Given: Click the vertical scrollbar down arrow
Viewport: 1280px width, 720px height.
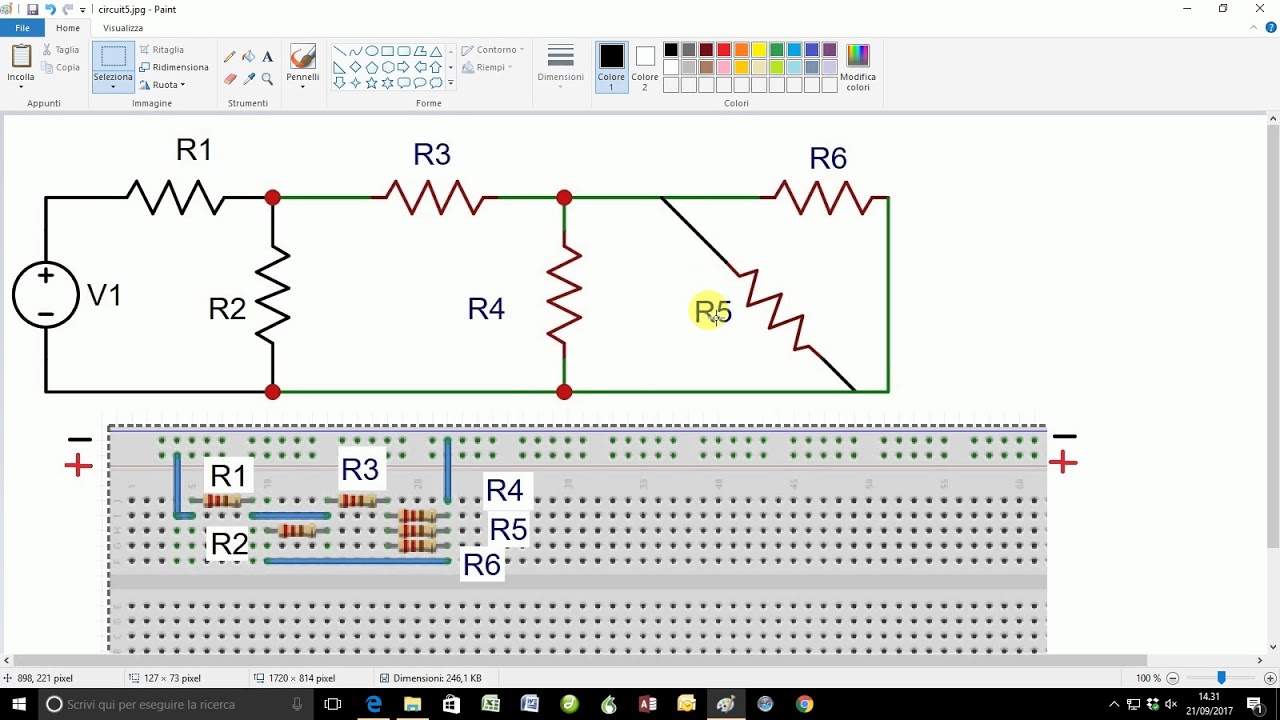Looking at the screenshot, I should click(x=1273, y=646).
